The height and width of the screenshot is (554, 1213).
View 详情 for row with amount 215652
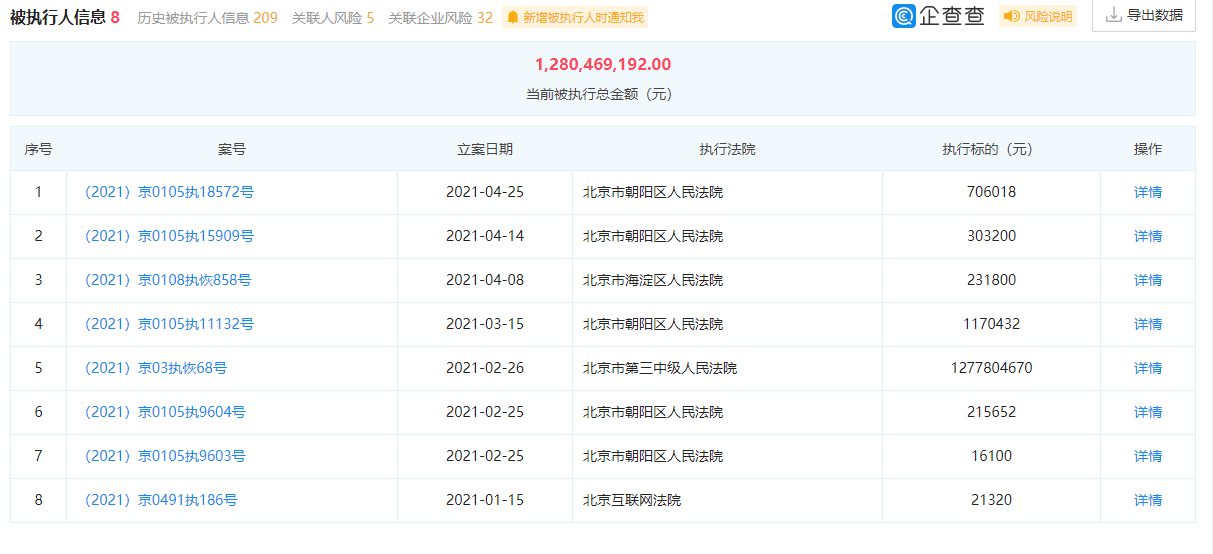click(1148, 412)
